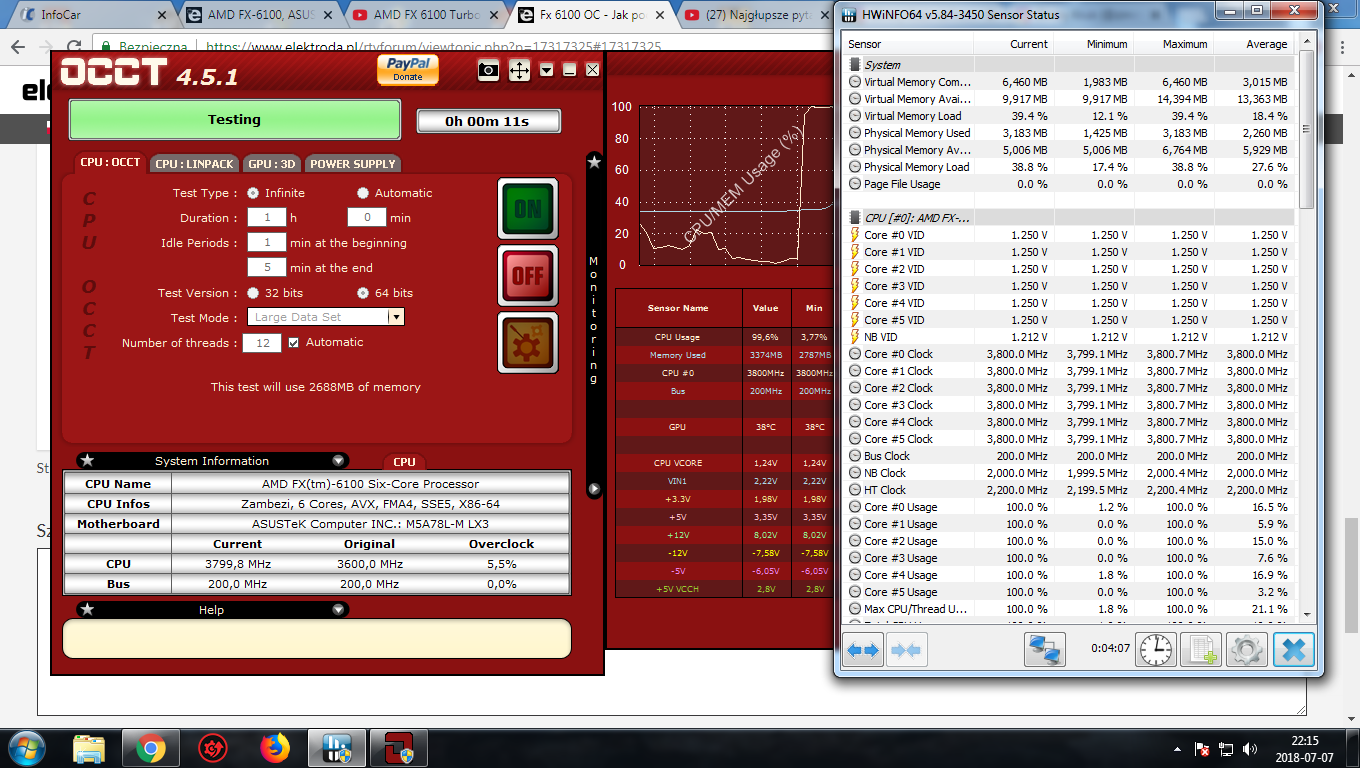Switch to HWiNFO taskbar icon
1360x768 pixels.
336,747
